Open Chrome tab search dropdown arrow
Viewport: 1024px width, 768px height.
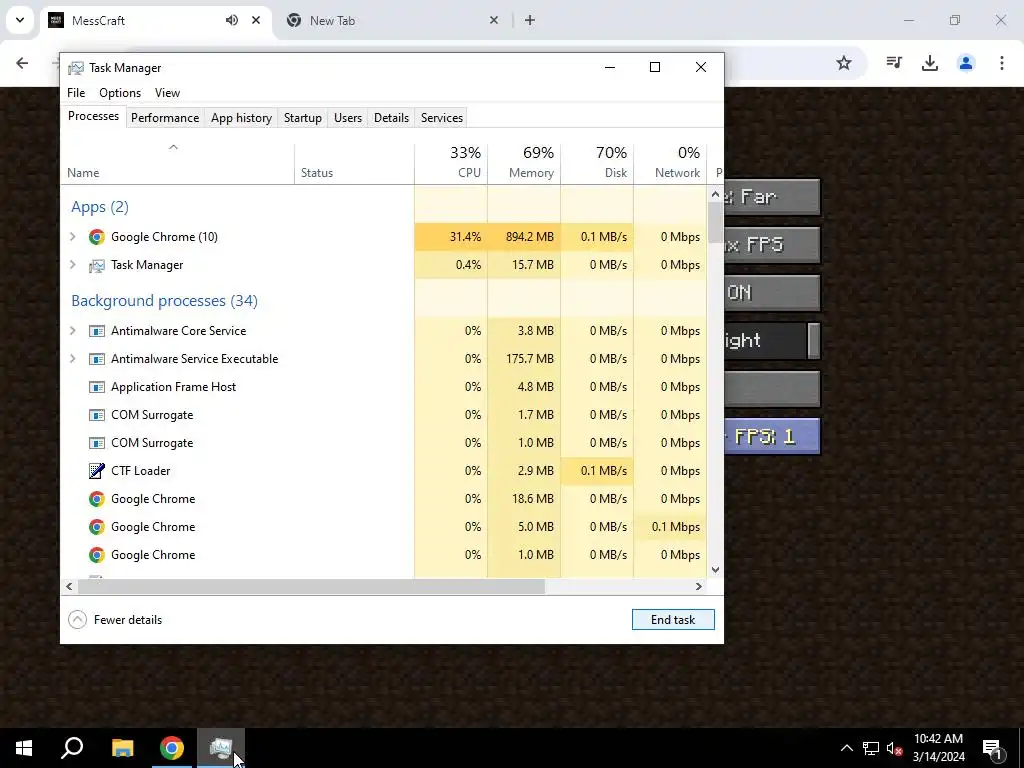[20, 20]
